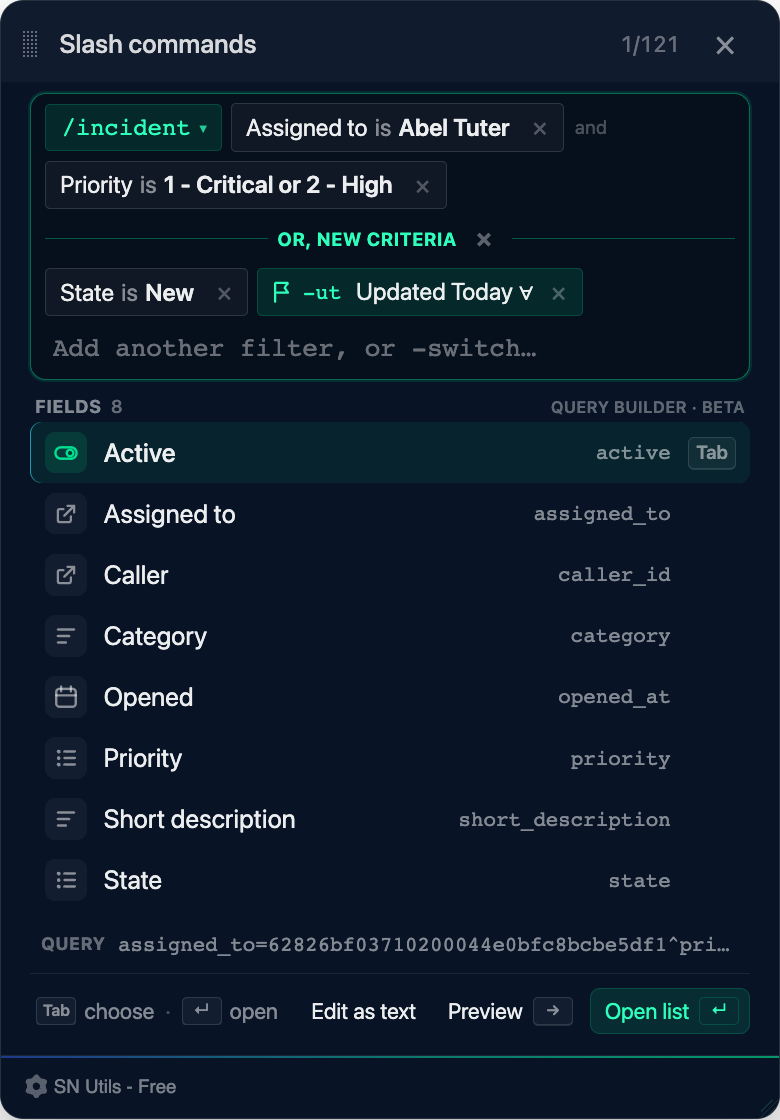Click the Assigned to reference link icon

point(66,514)
